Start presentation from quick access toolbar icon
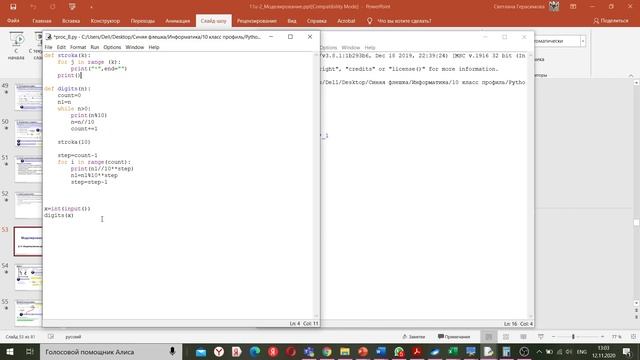 point(72,7)
